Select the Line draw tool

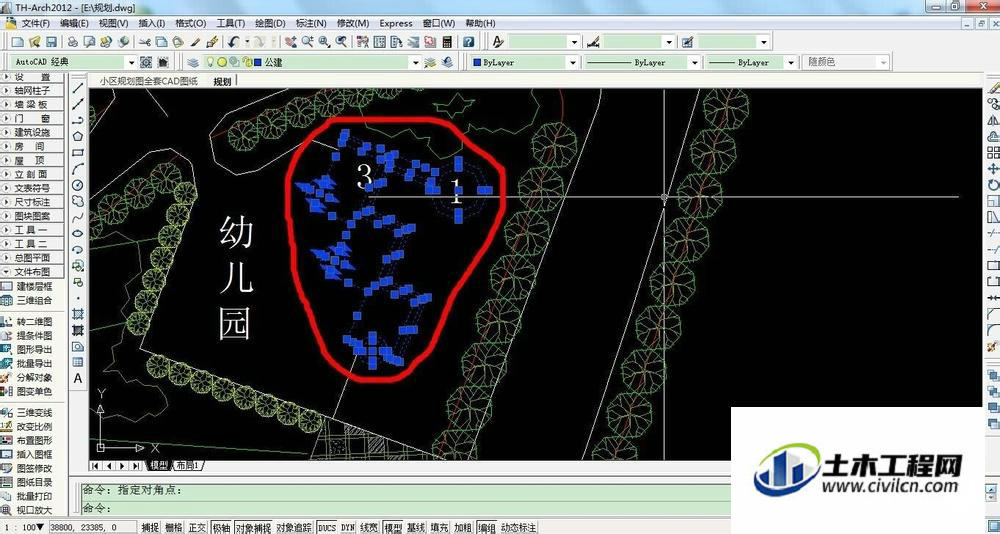[78, 88]
